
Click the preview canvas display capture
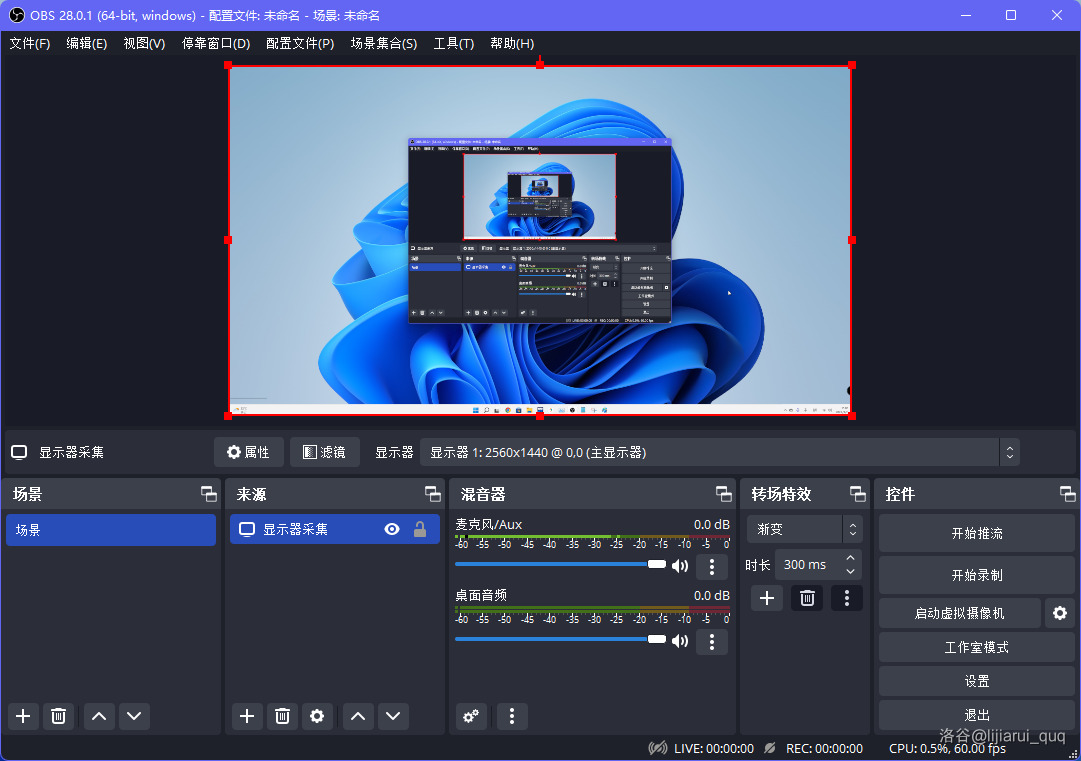pos(540,241)
